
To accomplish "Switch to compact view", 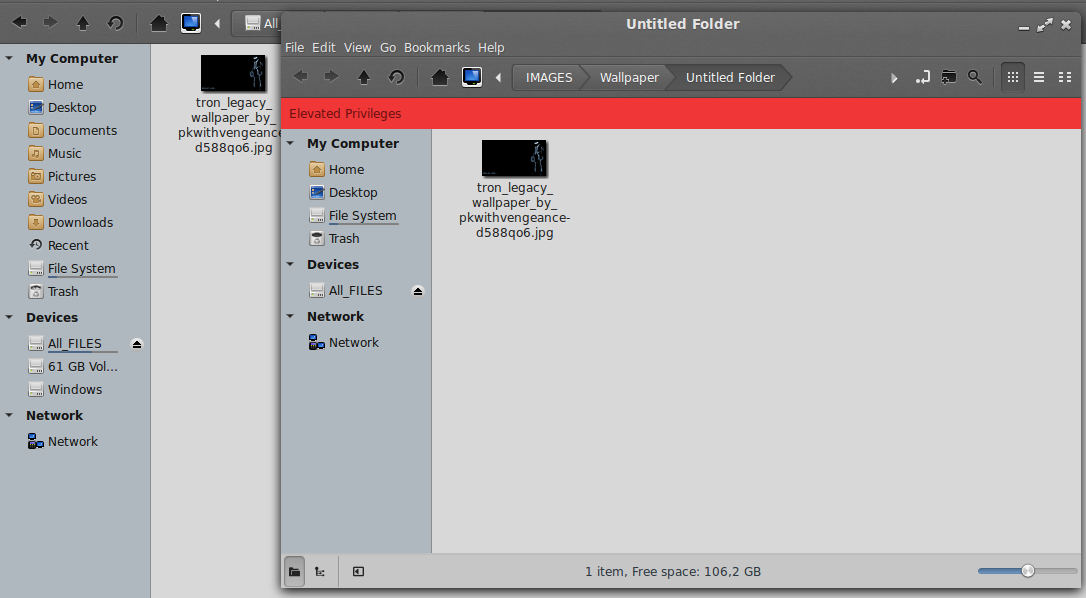I will (x=1065, y=77).
